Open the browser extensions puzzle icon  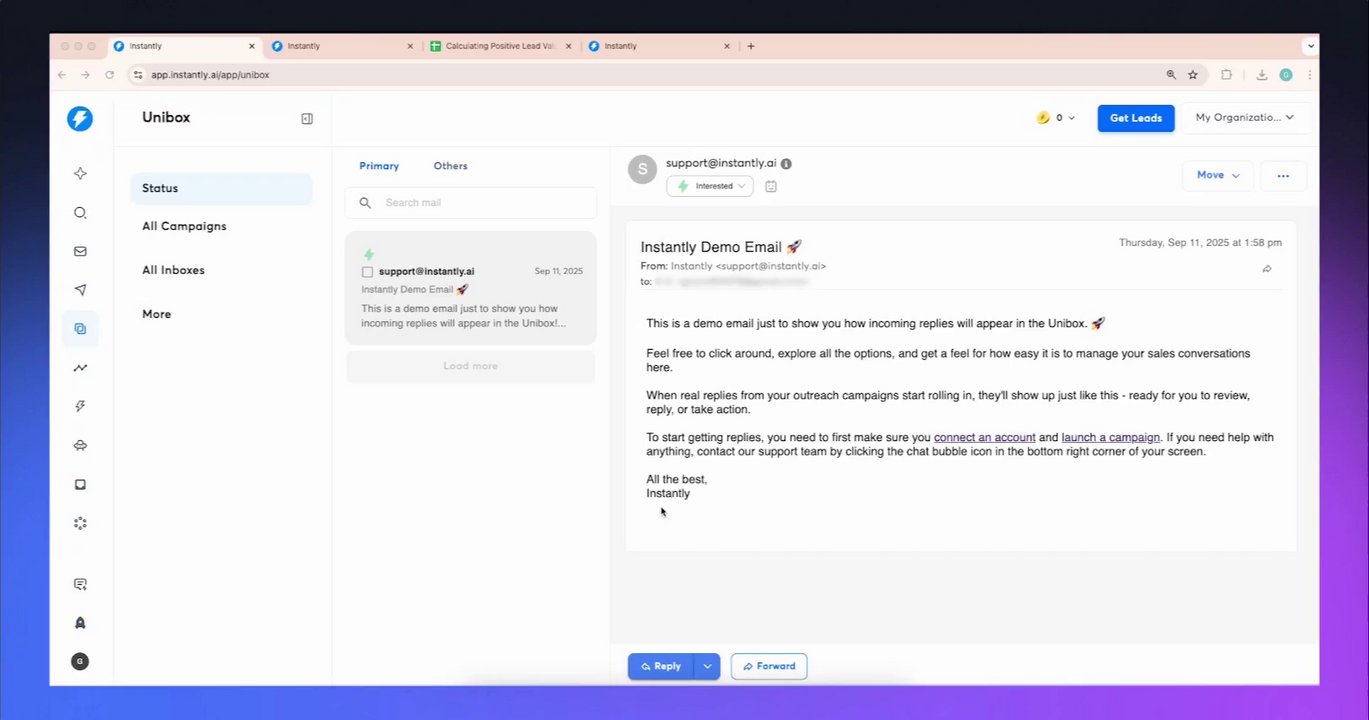pyautogui.click(x=1227, y=74)
